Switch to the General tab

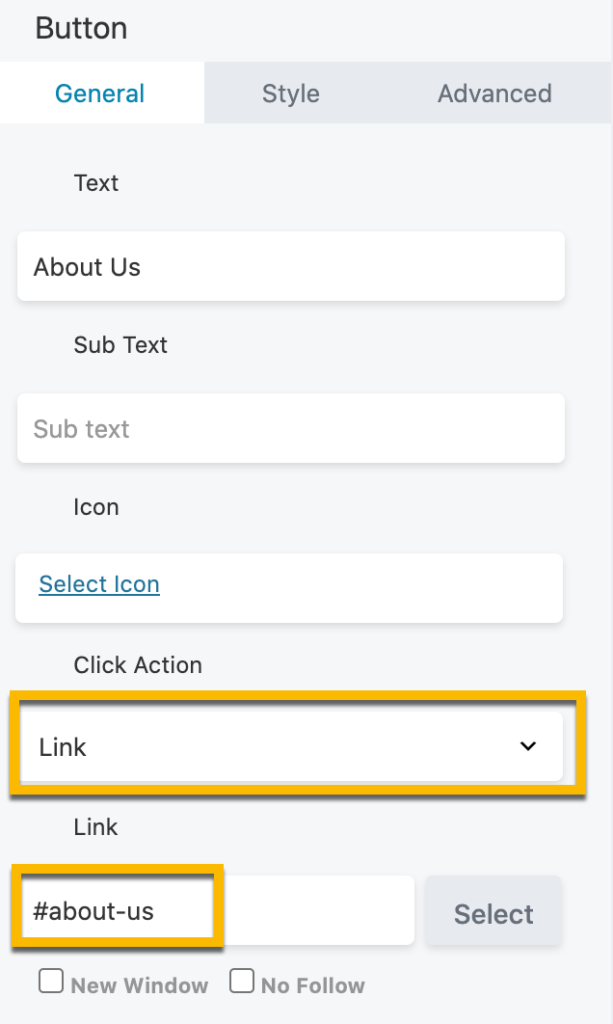tap(100, 94)
